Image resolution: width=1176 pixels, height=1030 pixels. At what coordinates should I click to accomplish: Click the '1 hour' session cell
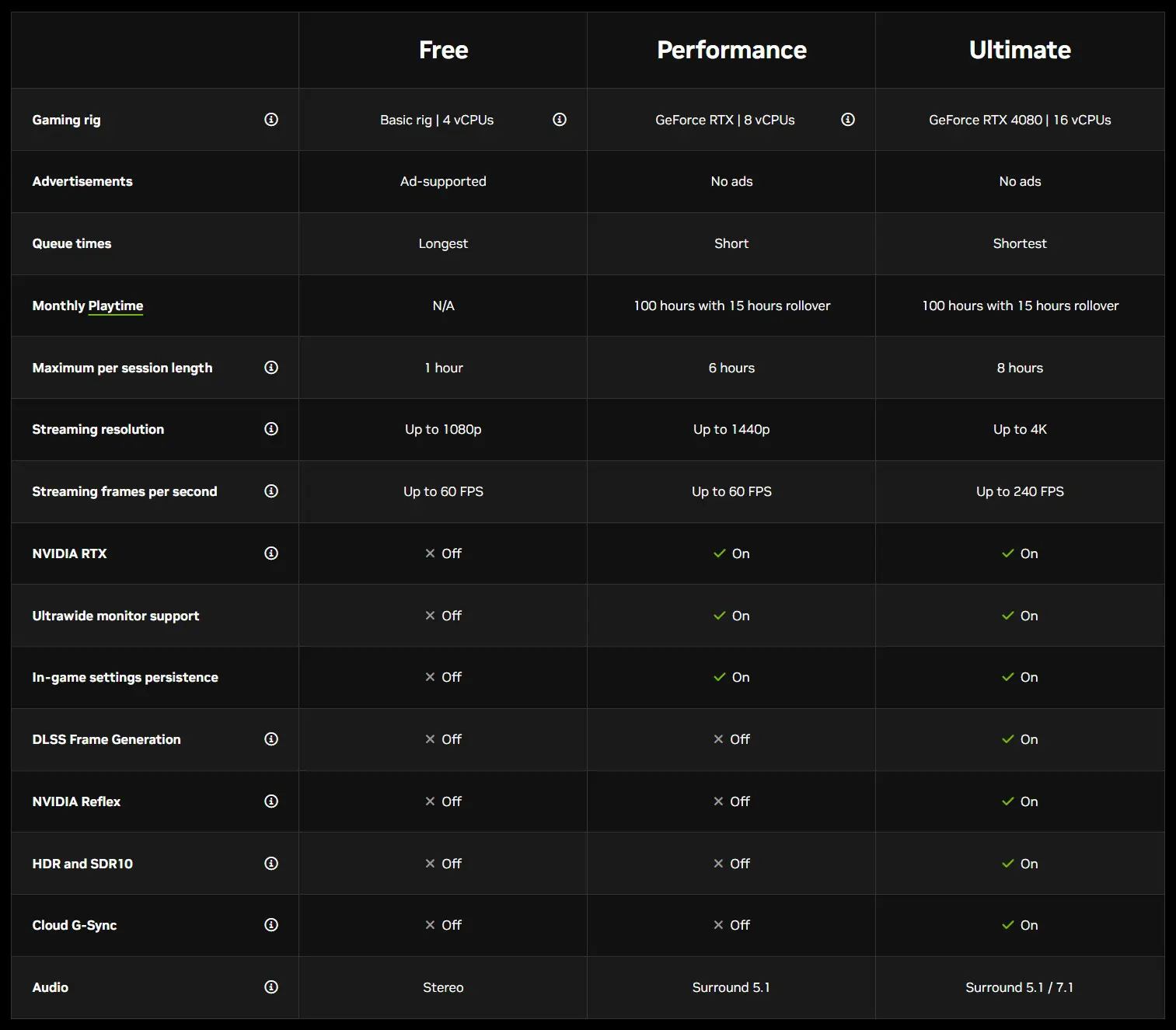tap(443, 368)
